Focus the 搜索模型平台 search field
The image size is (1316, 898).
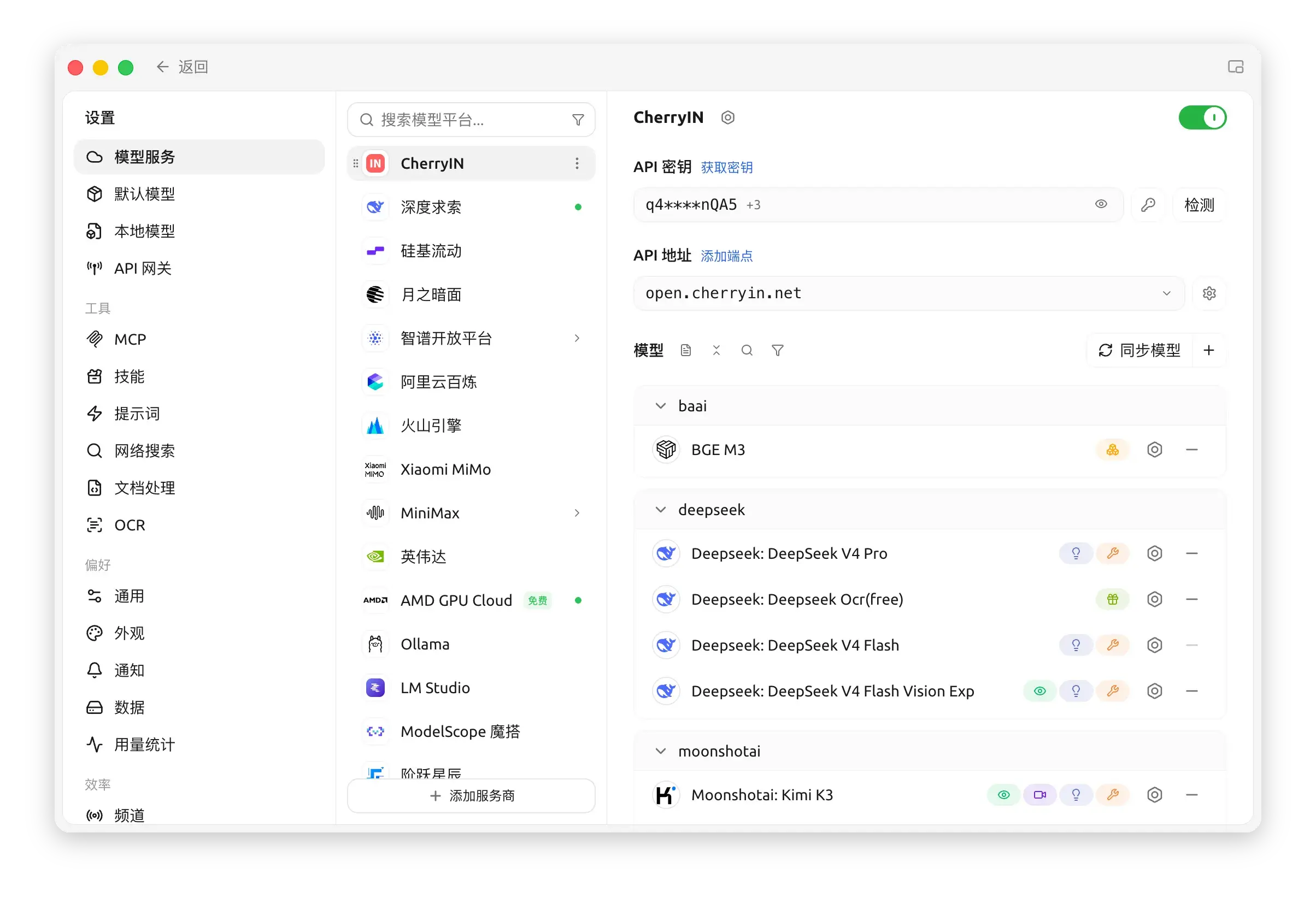click(471, 120)
